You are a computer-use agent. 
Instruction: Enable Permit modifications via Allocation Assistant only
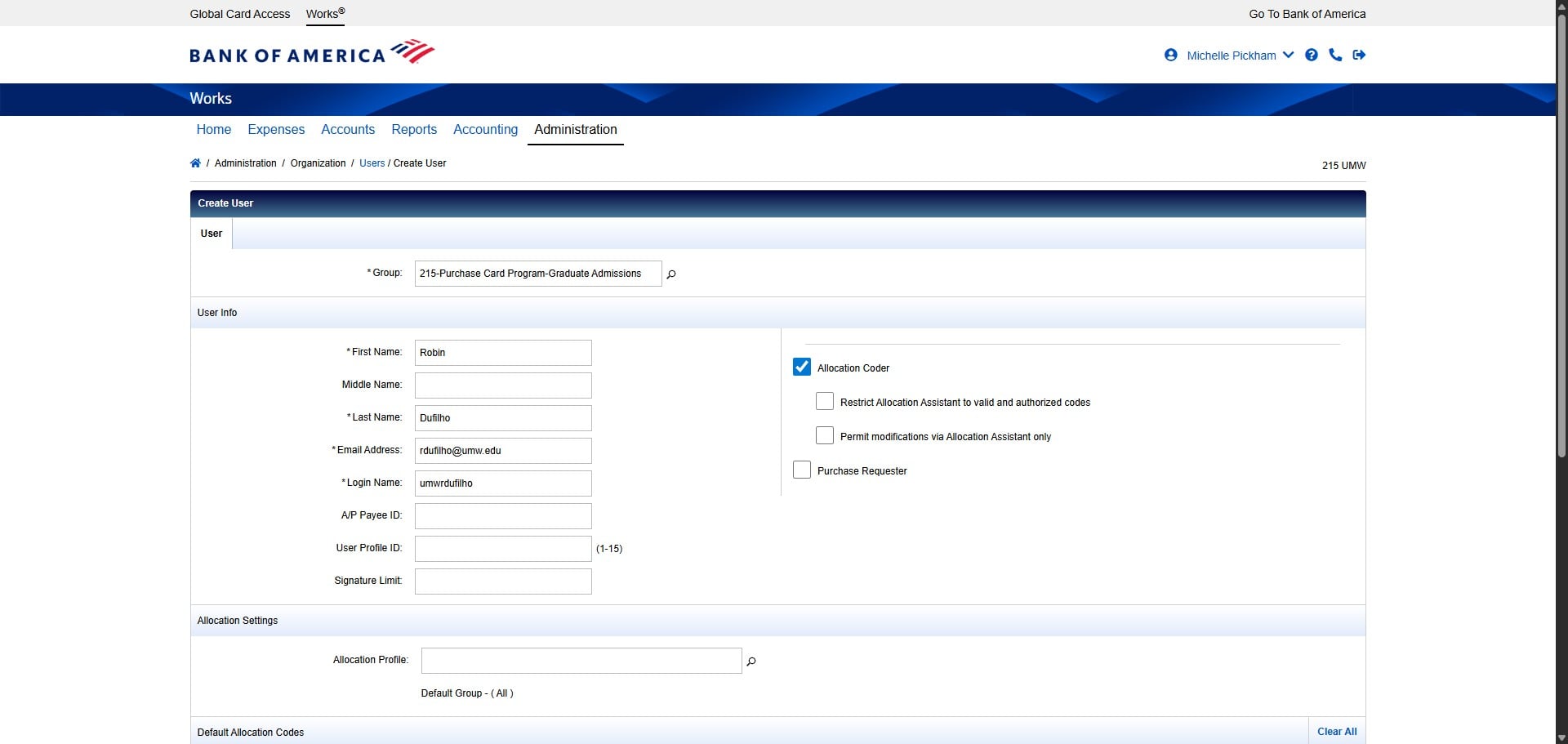point(824,435)
